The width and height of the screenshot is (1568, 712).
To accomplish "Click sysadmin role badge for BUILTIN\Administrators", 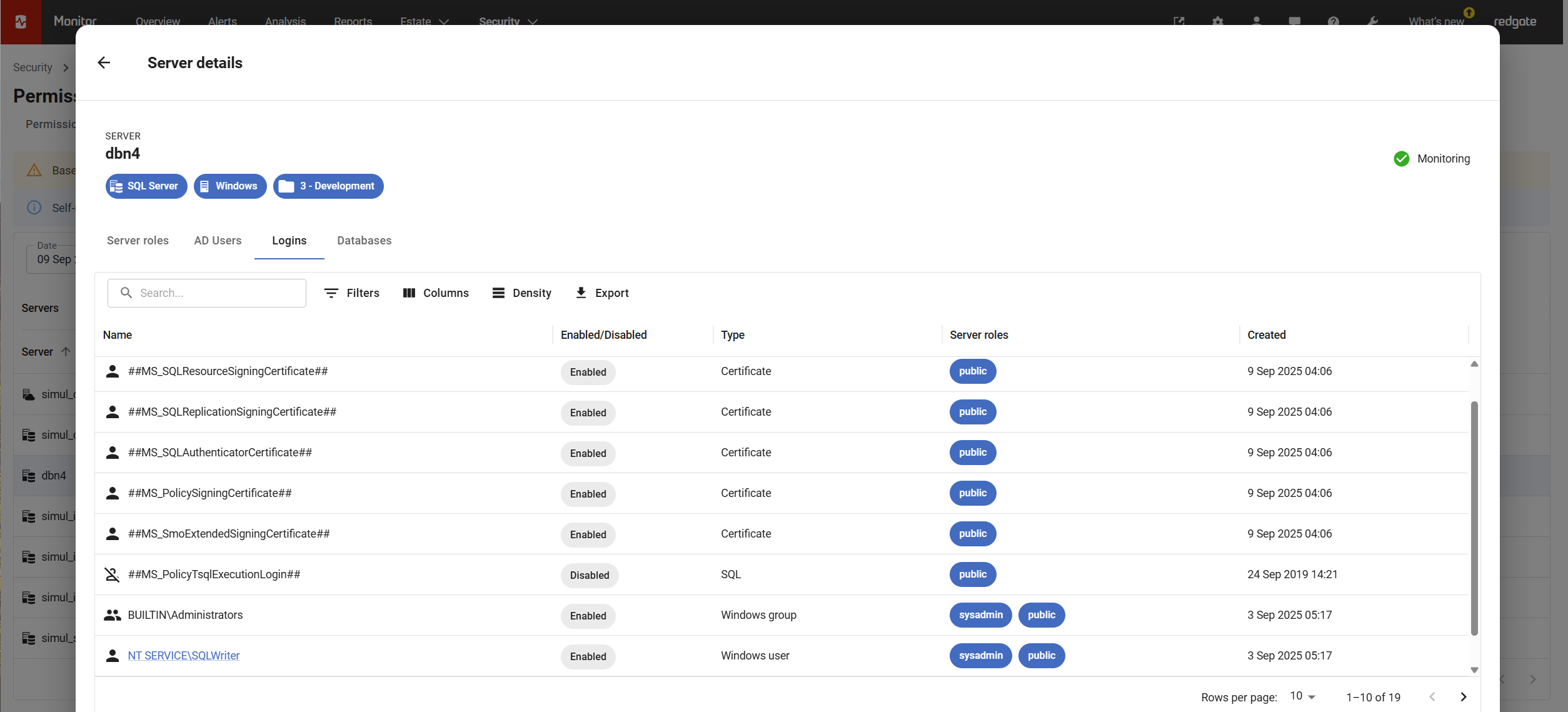I will point(980,615).
